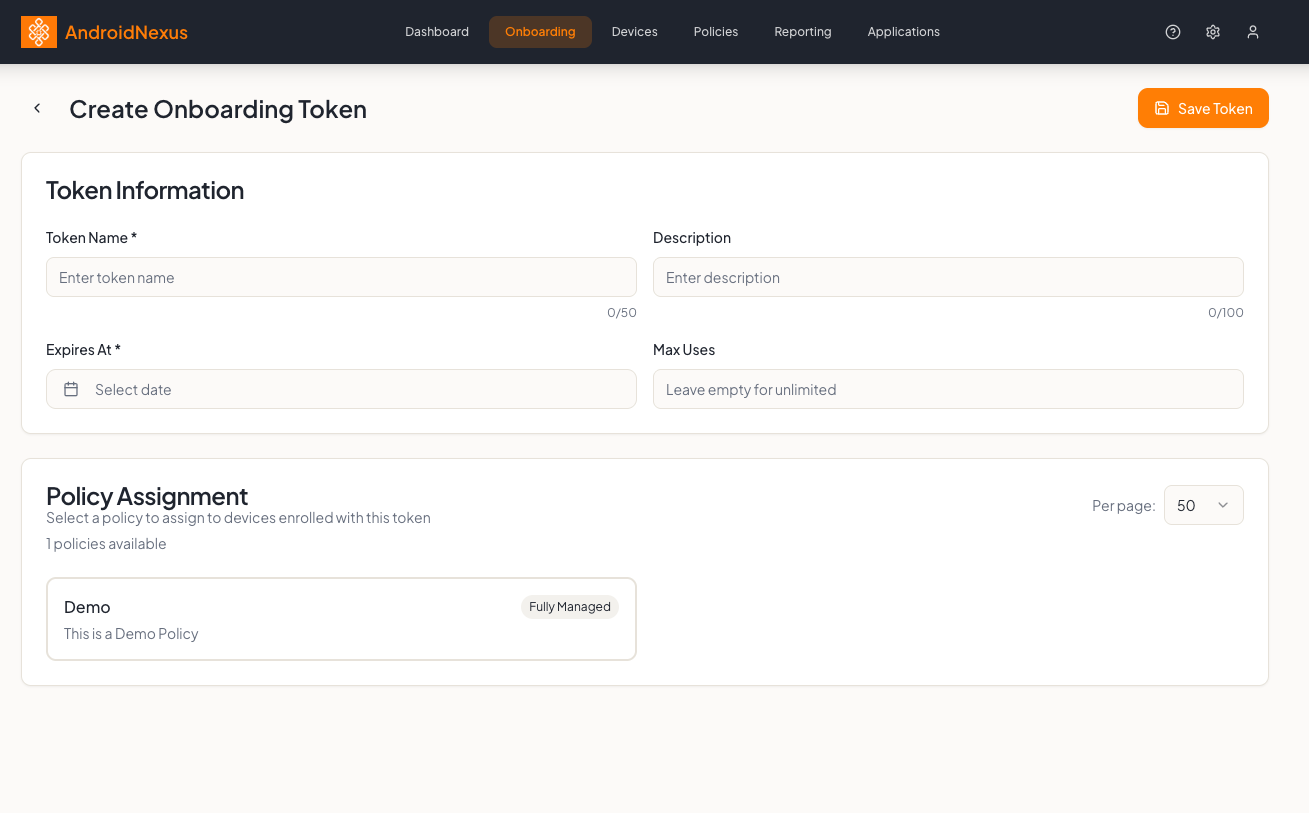Open the Expires At calendar date picker
Screen dimensions: 1309x813
pyautogui.click(x=70, y=389)
